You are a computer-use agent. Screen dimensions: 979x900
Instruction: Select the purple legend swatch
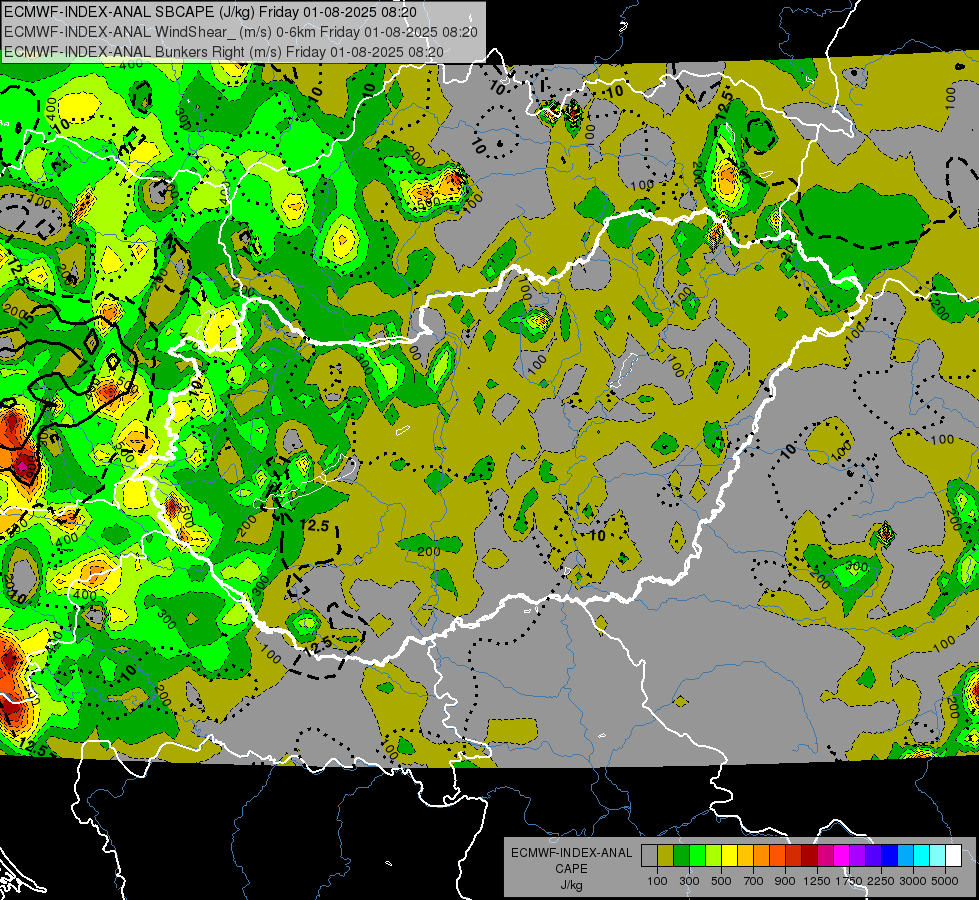tap(857, 855)
